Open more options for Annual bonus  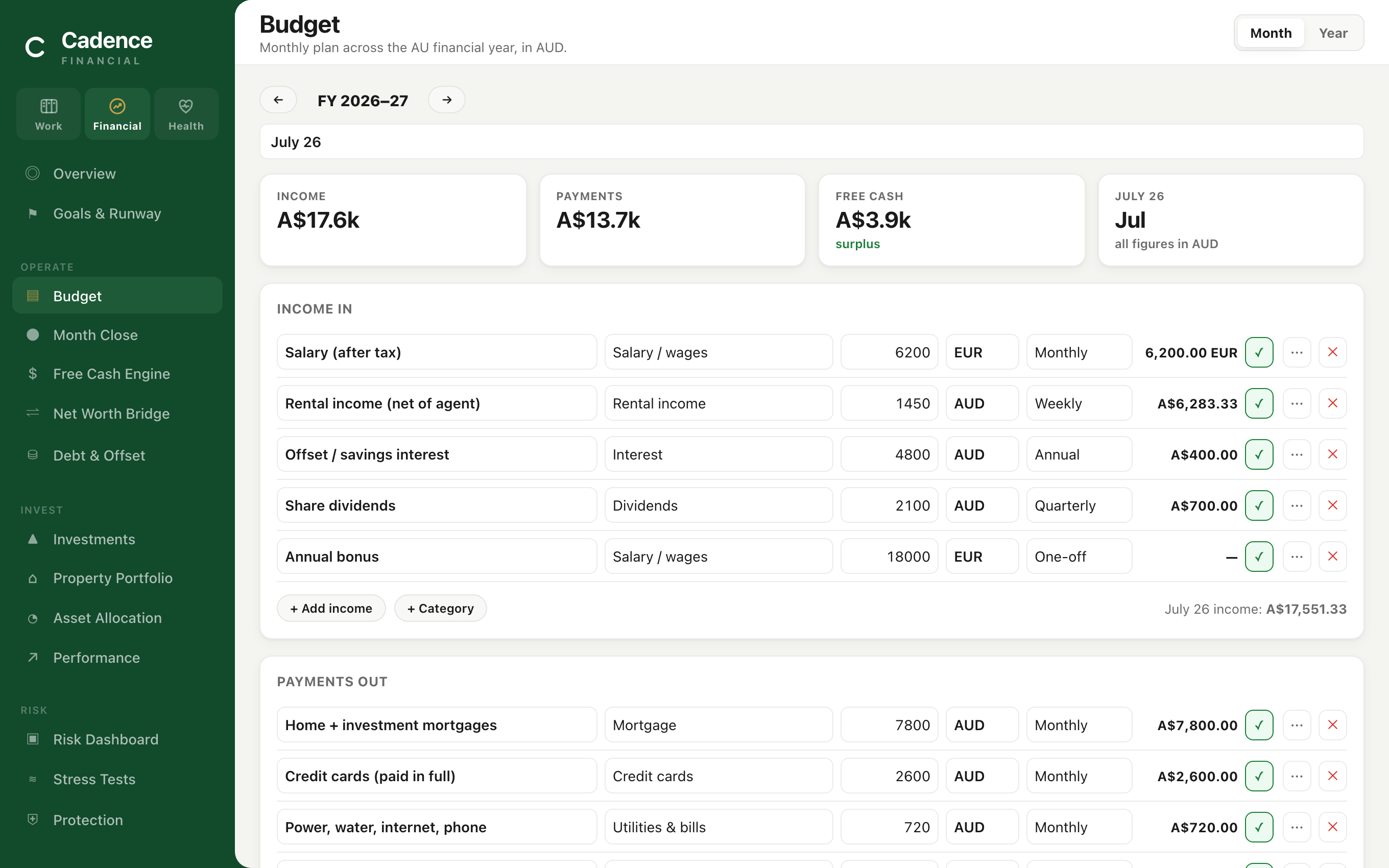click(1297, 556)
